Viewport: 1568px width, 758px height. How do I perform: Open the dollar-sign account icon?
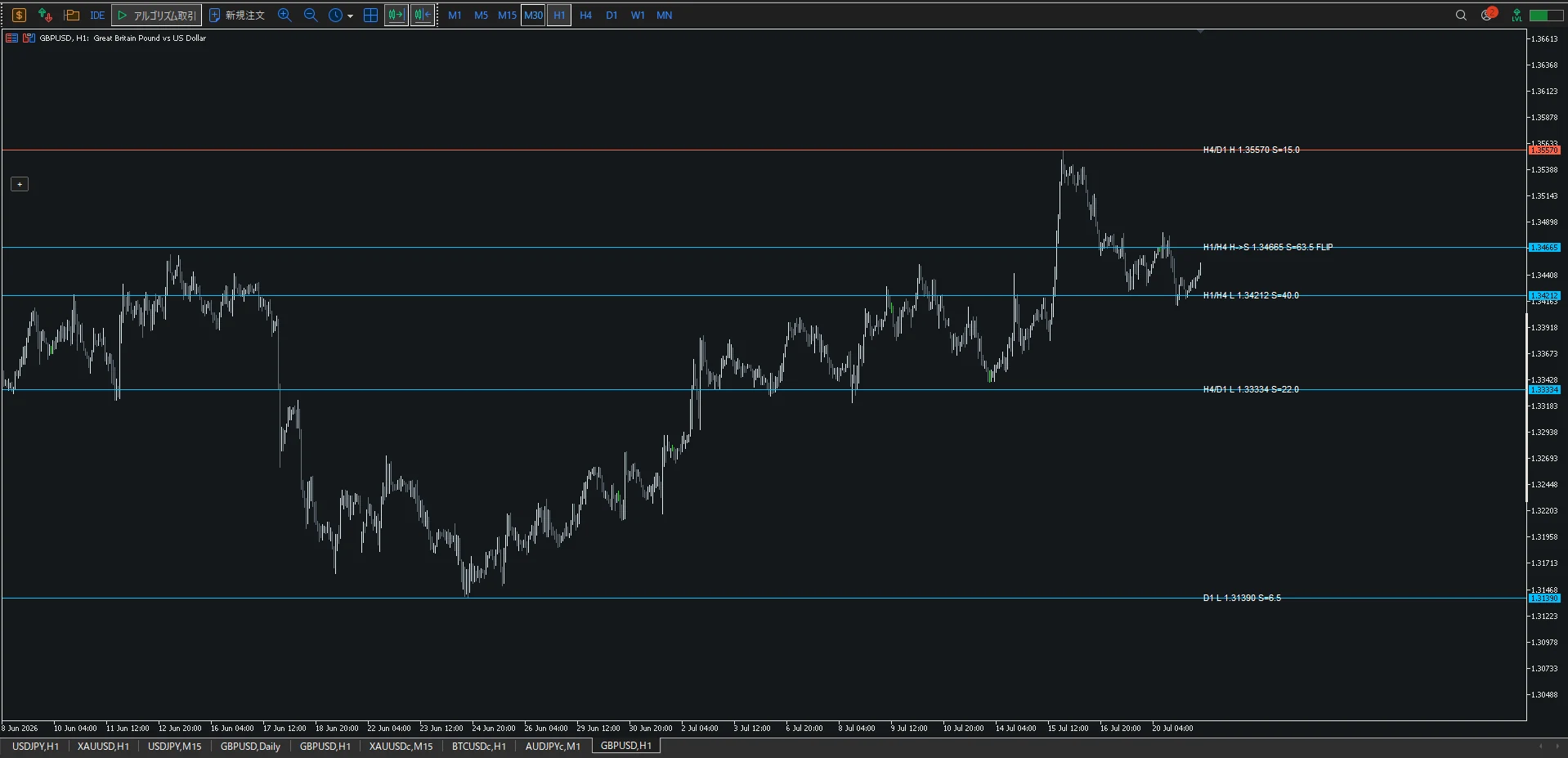point(19,15)
